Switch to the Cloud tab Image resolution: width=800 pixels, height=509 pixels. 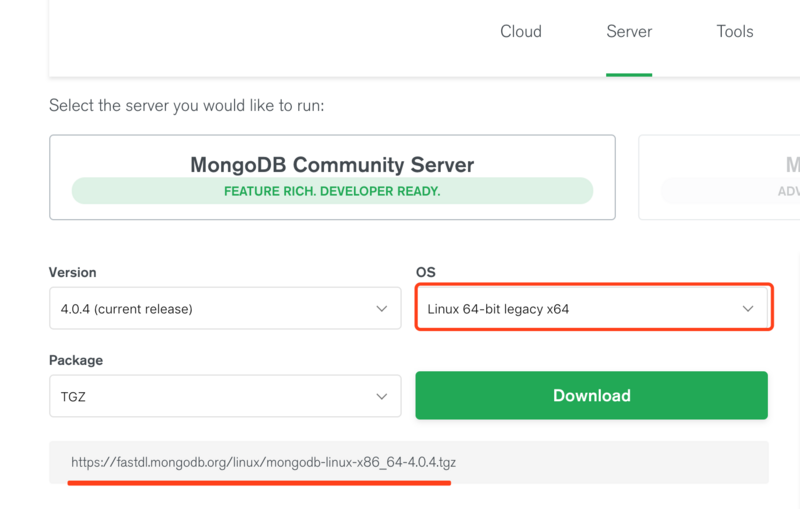point(520,32)
